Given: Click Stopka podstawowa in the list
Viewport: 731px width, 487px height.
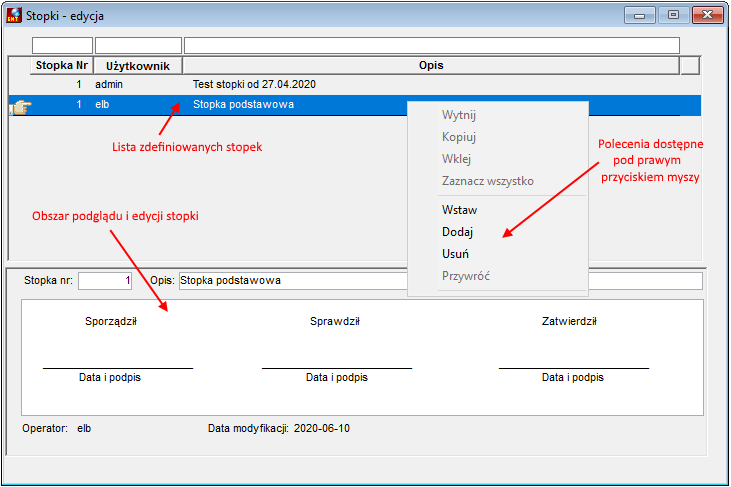Looking at the screenshot, I should pyautogui.click(x=243, y=104).
